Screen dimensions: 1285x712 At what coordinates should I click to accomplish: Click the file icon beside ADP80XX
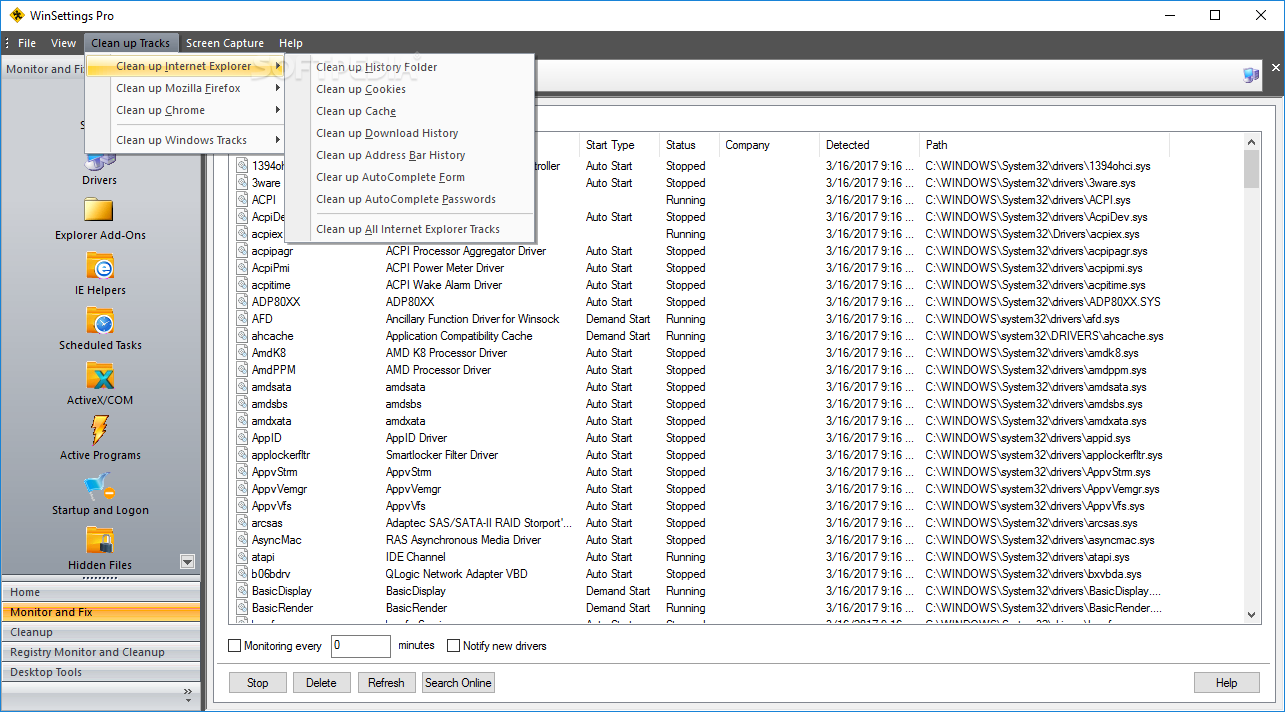coord(242,302)
